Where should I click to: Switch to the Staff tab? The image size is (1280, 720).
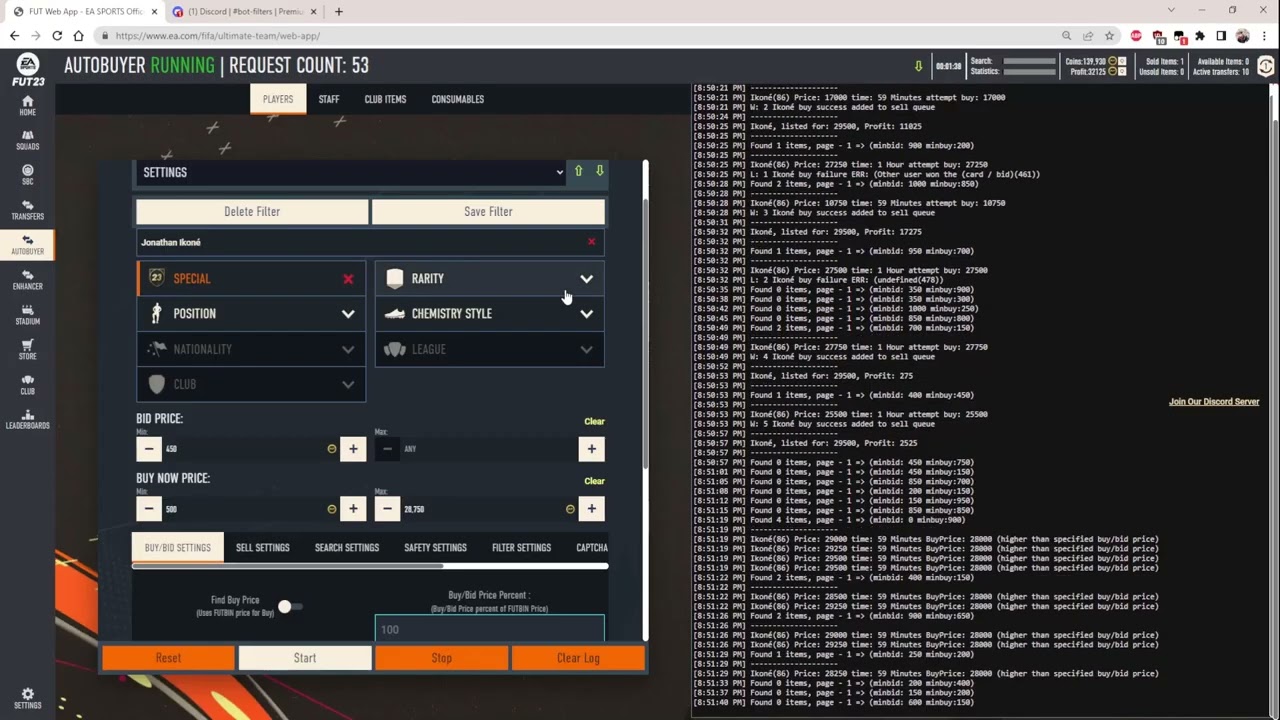329,99
